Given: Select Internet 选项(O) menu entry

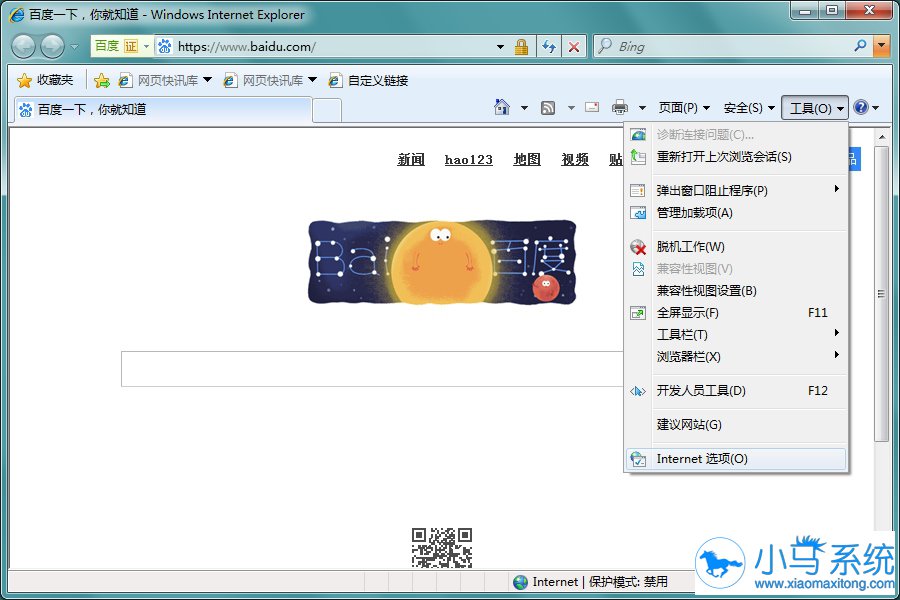Looking at the screenshot, I should pos(736,459).
